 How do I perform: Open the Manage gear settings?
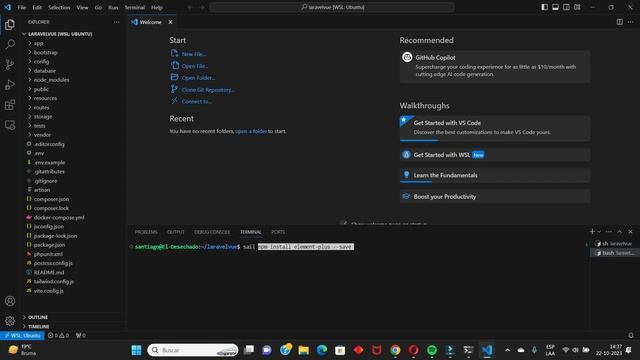pyautogui.click(x=10, y=321)
